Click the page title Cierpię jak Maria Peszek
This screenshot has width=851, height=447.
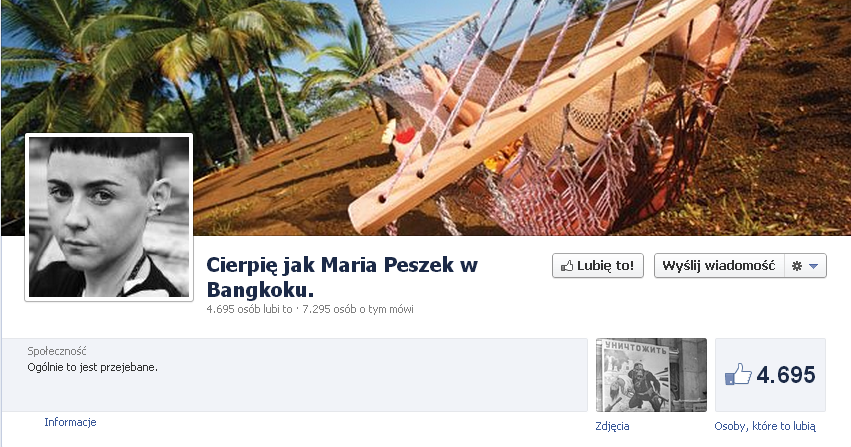pyautogui.click(x=342, y=277)
